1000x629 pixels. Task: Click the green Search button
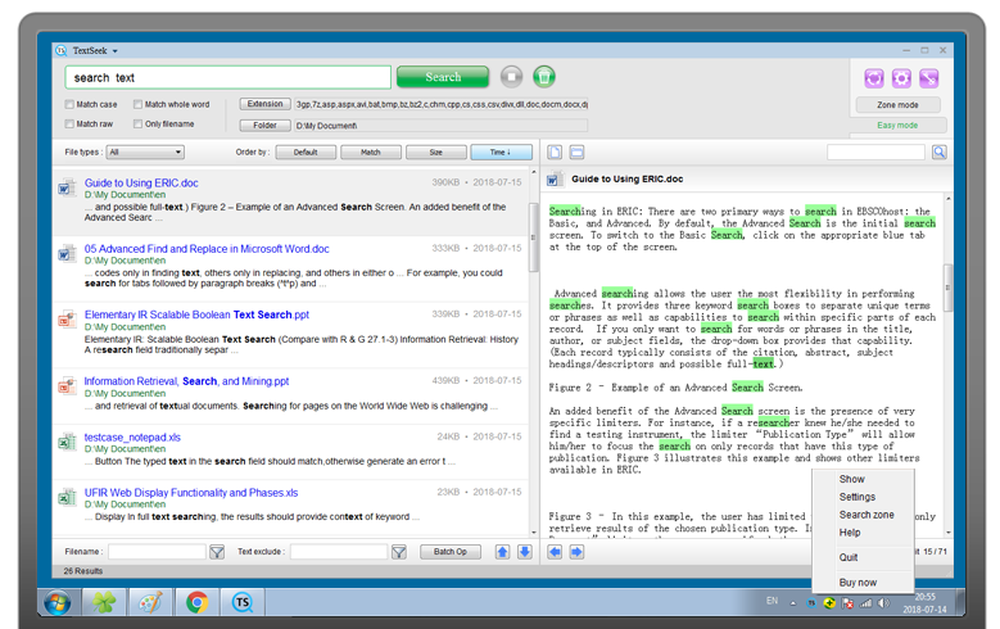point(443,77)
